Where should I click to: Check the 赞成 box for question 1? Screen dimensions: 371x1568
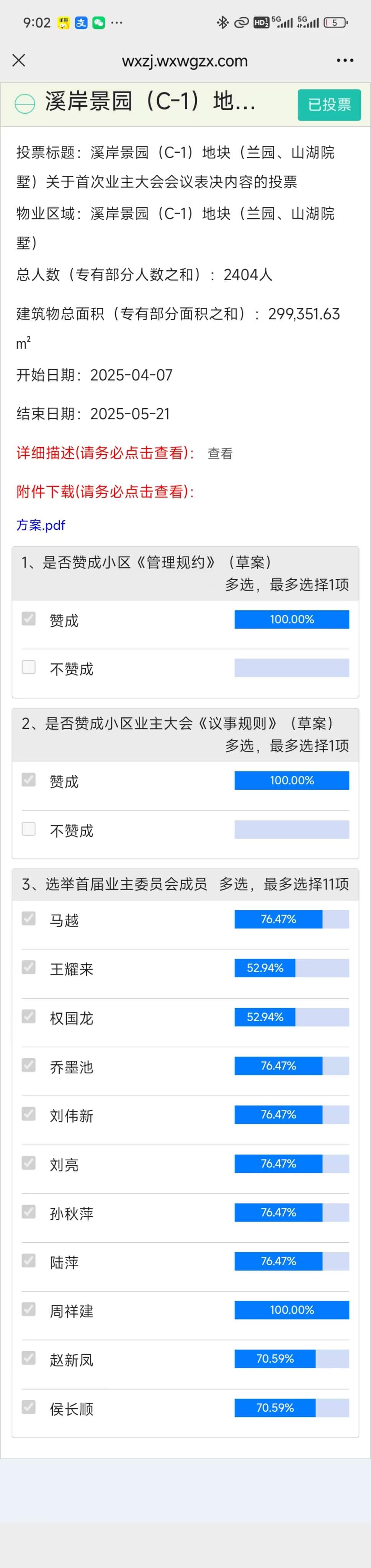(29, 619)
